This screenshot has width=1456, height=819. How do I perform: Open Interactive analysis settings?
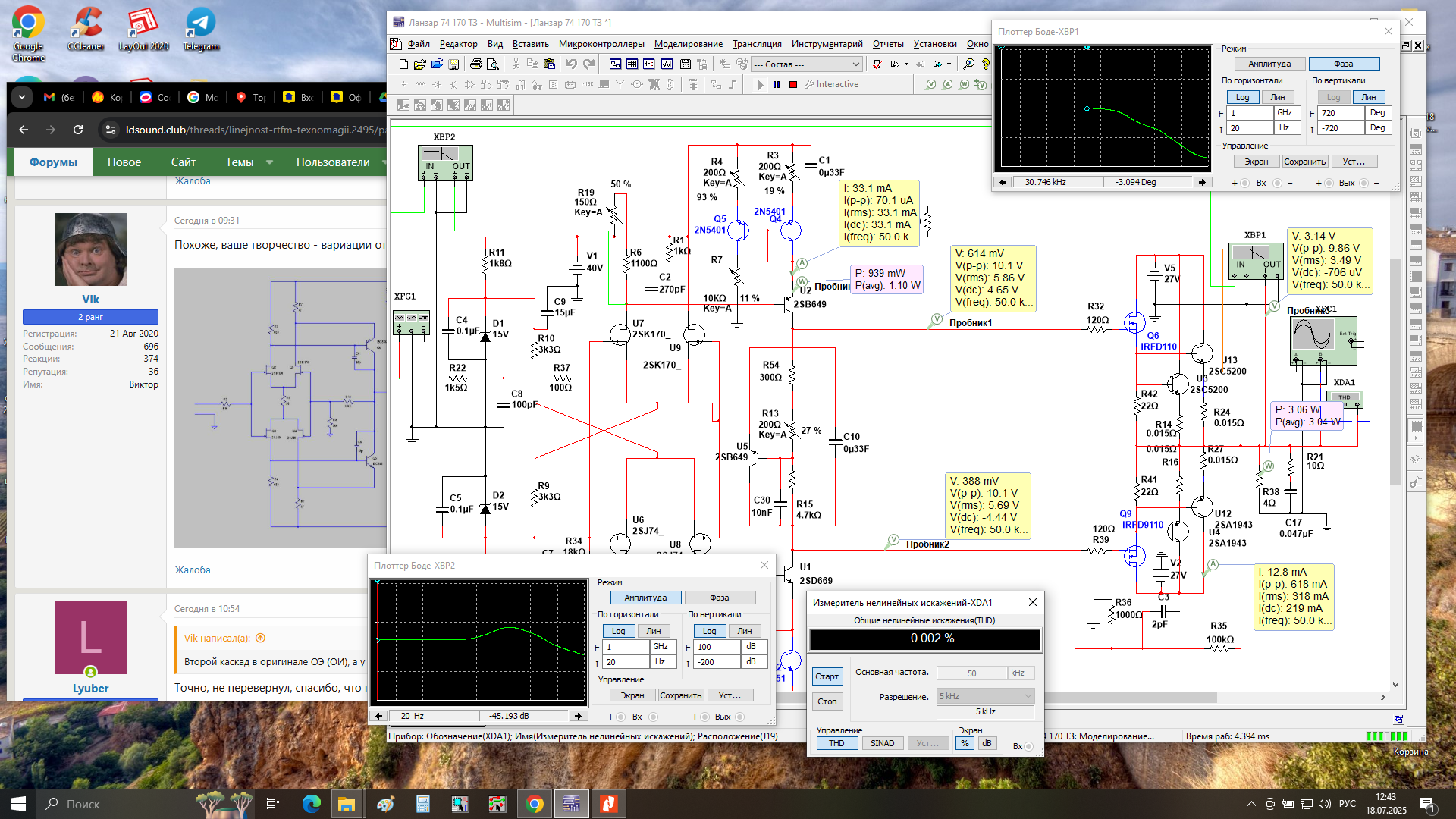tap(831, 85)
